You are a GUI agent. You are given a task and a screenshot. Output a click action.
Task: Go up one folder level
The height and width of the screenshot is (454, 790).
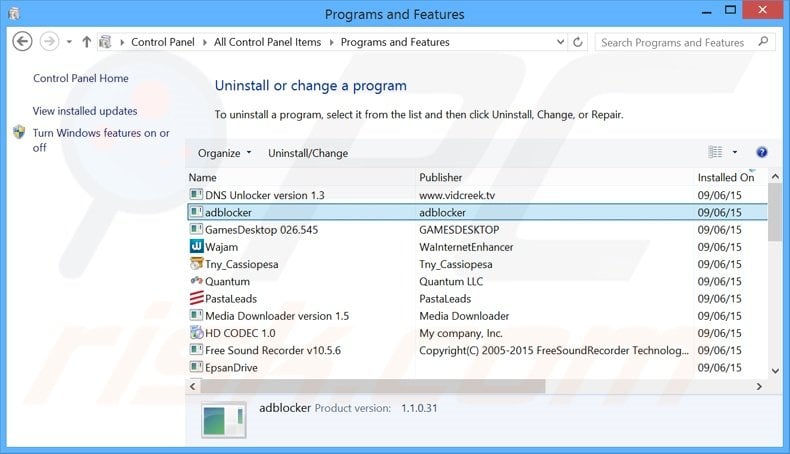pyautogui.click(x=87, y=42)
